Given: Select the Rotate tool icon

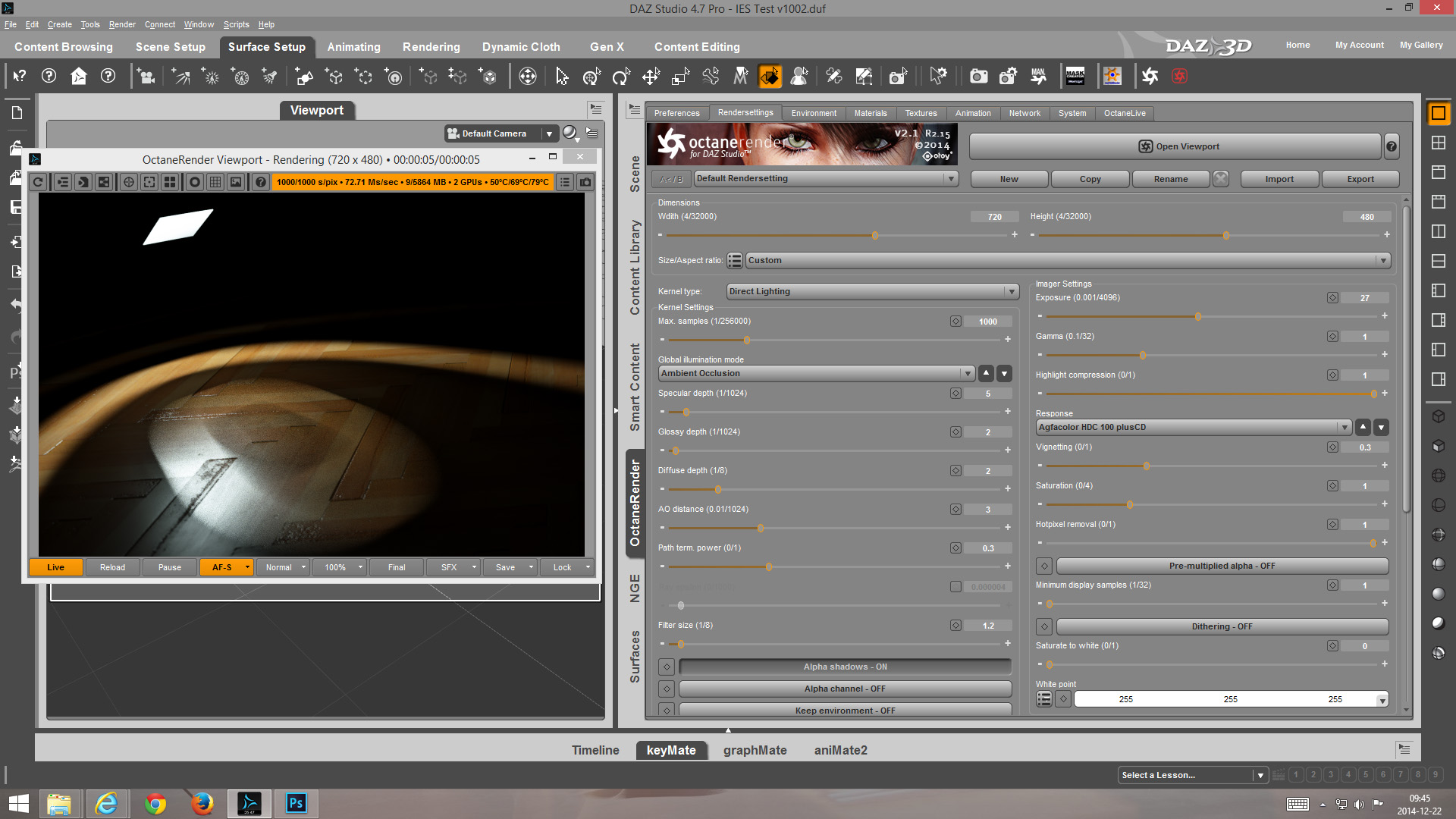Looking at the screenshot, I should coord(620,76).
